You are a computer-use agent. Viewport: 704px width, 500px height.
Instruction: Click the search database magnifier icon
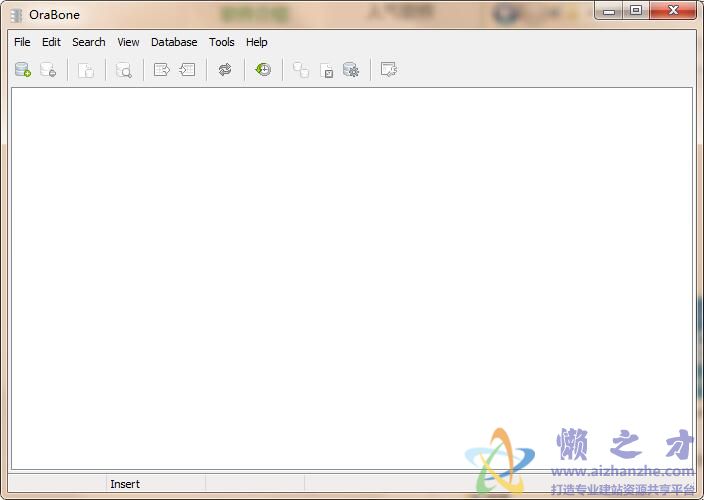point(124,70)
